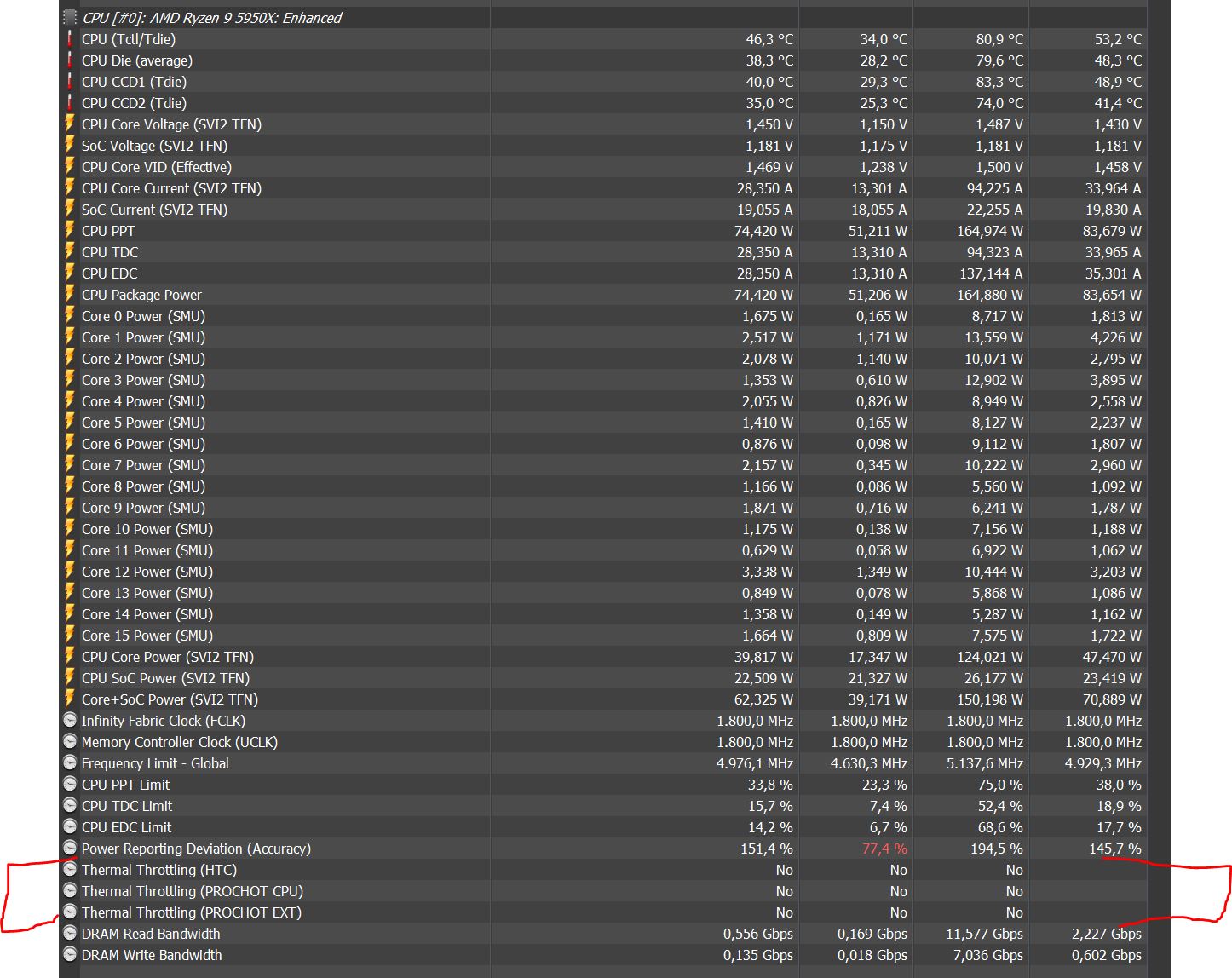1232x978 pixels.
Task: Click thermometer icon for CPU CCD2 (Tdie)
Action: click(x=70, y=102)
